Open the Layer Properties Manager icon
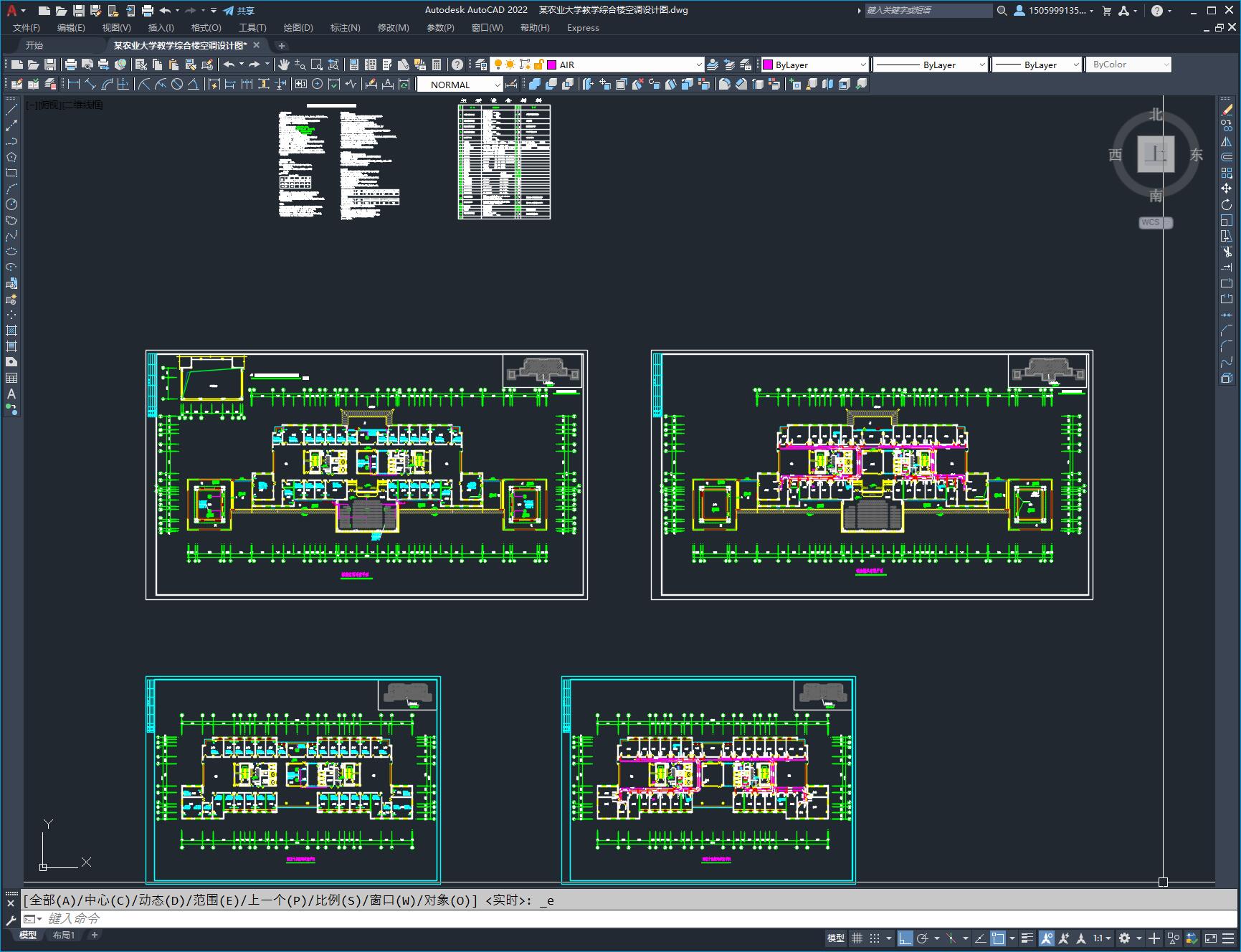 481,65
